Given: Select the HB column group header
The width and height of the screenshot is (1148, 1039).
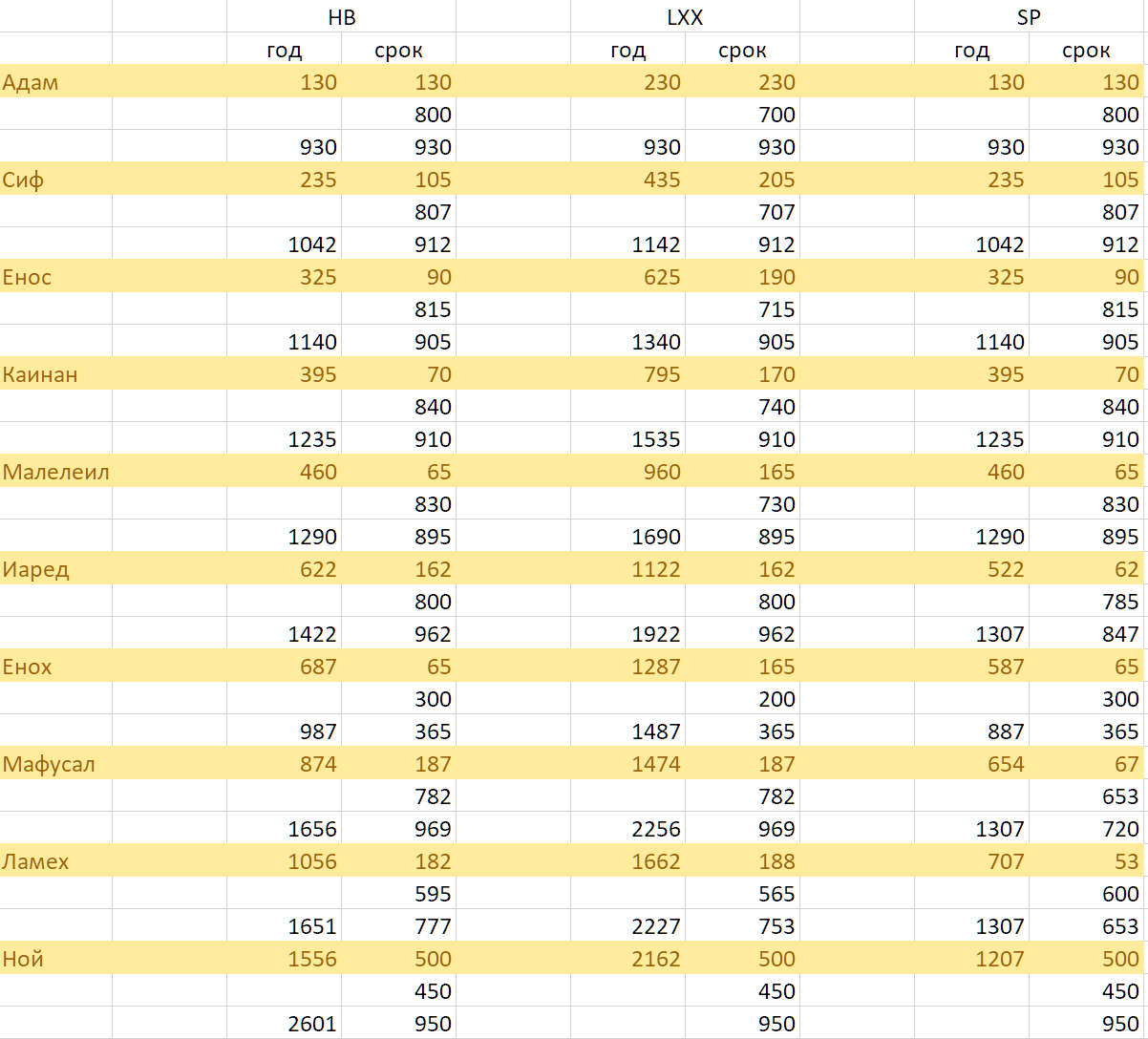Looking at the screenshot, I should tap(341, 17).
